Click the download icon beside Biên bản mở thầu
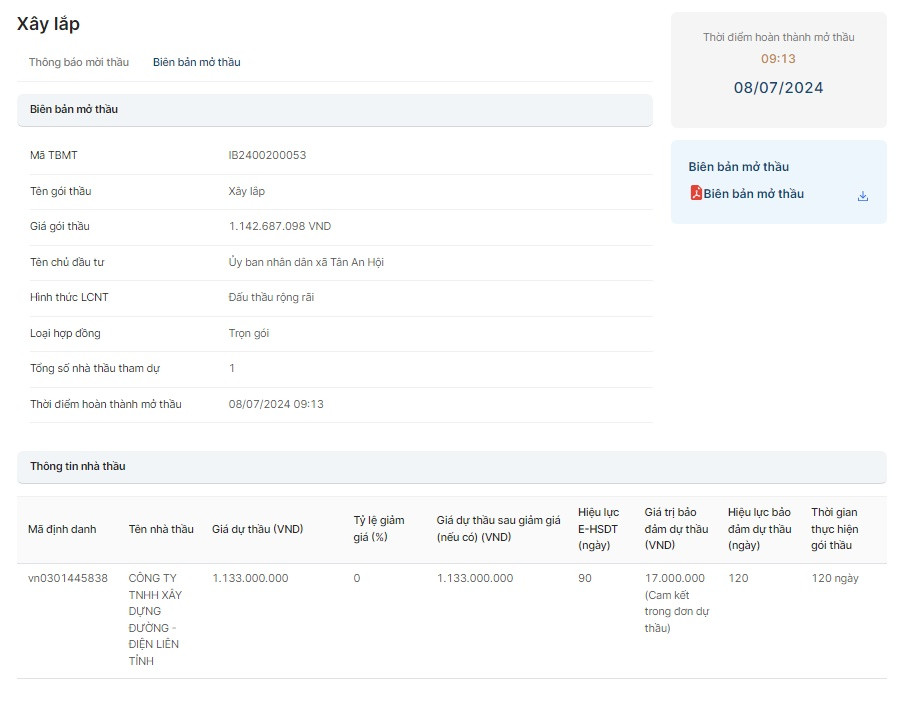The image size is (908, 701). (x=862, y=196)
